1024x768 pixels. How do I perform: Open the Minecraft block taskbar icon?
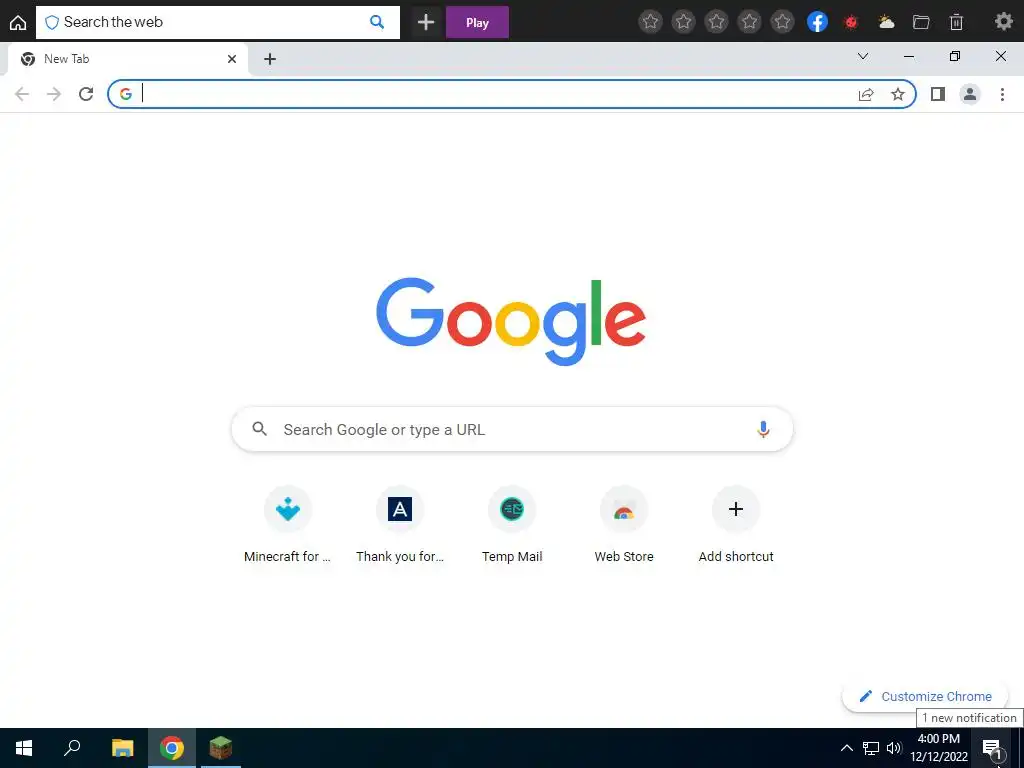click(x=221, y=748)
